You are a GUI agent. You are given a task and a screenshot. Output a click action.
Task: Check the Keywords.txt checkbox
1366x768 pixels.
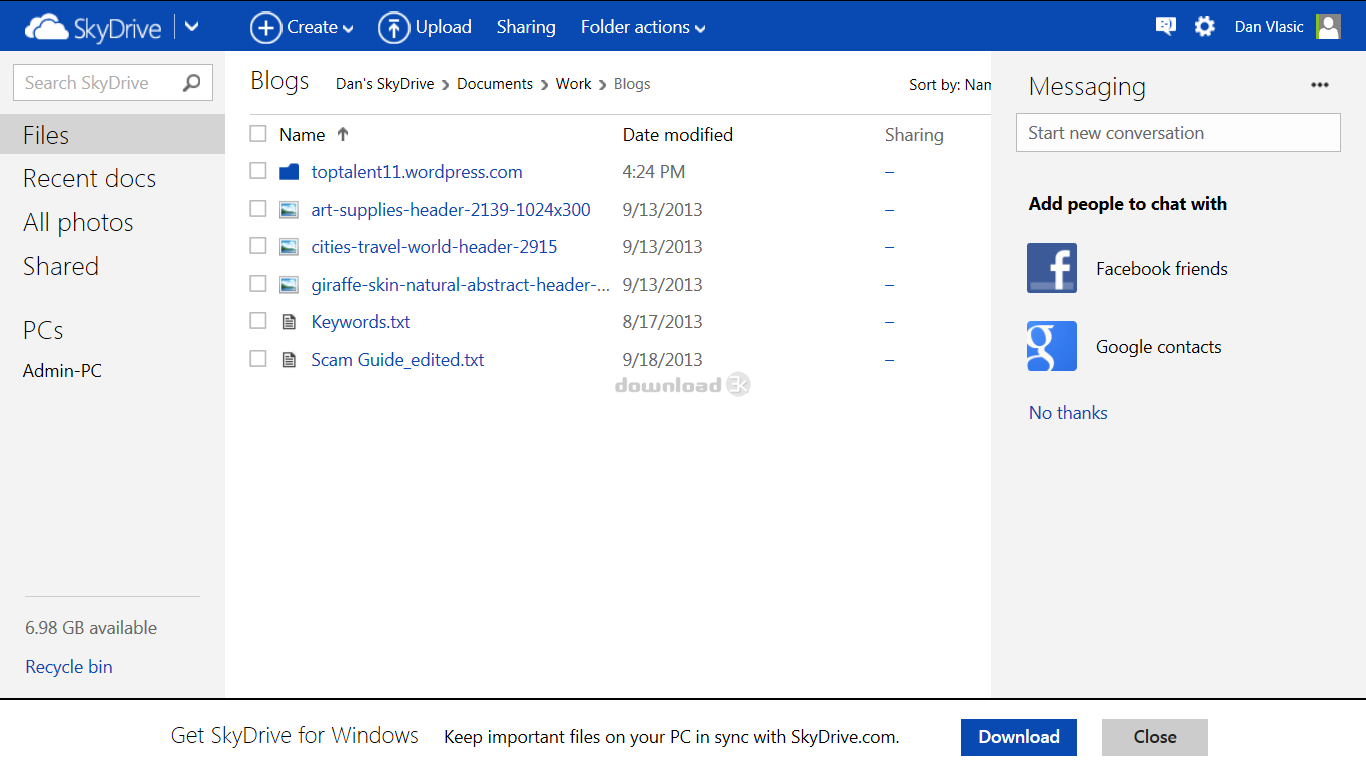point(258,321)
